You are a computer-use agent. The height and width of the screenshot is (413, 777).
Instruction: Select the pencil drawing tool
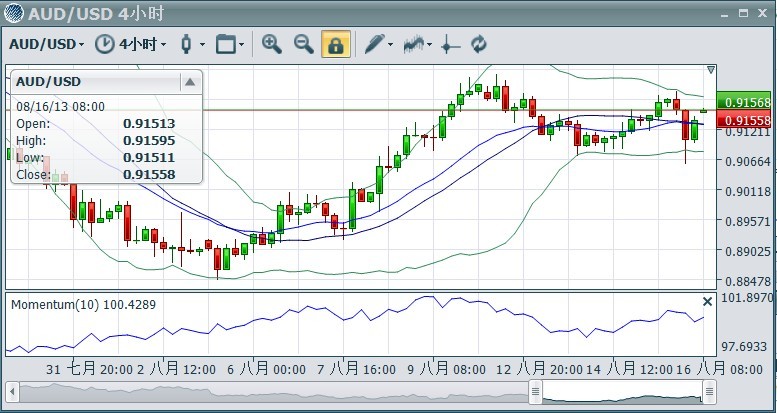pos(374,44)
